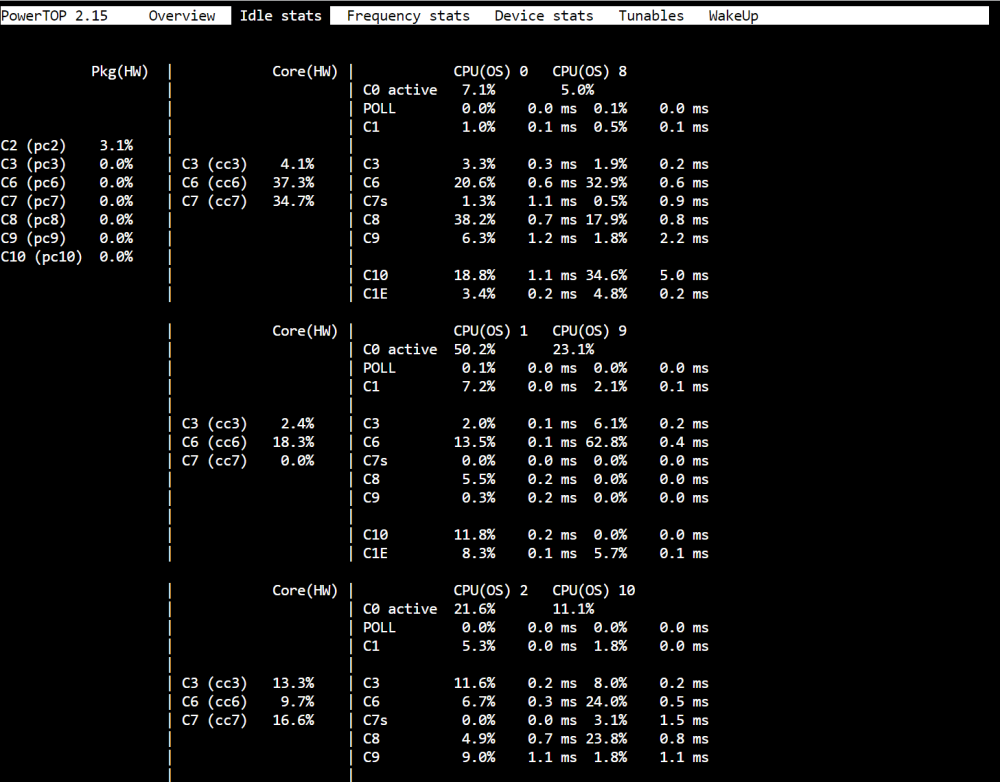The image size is (1000, 782).
Task: Click the 5.5% C8 value for CPU 1
Action: (x=478, y=479)
